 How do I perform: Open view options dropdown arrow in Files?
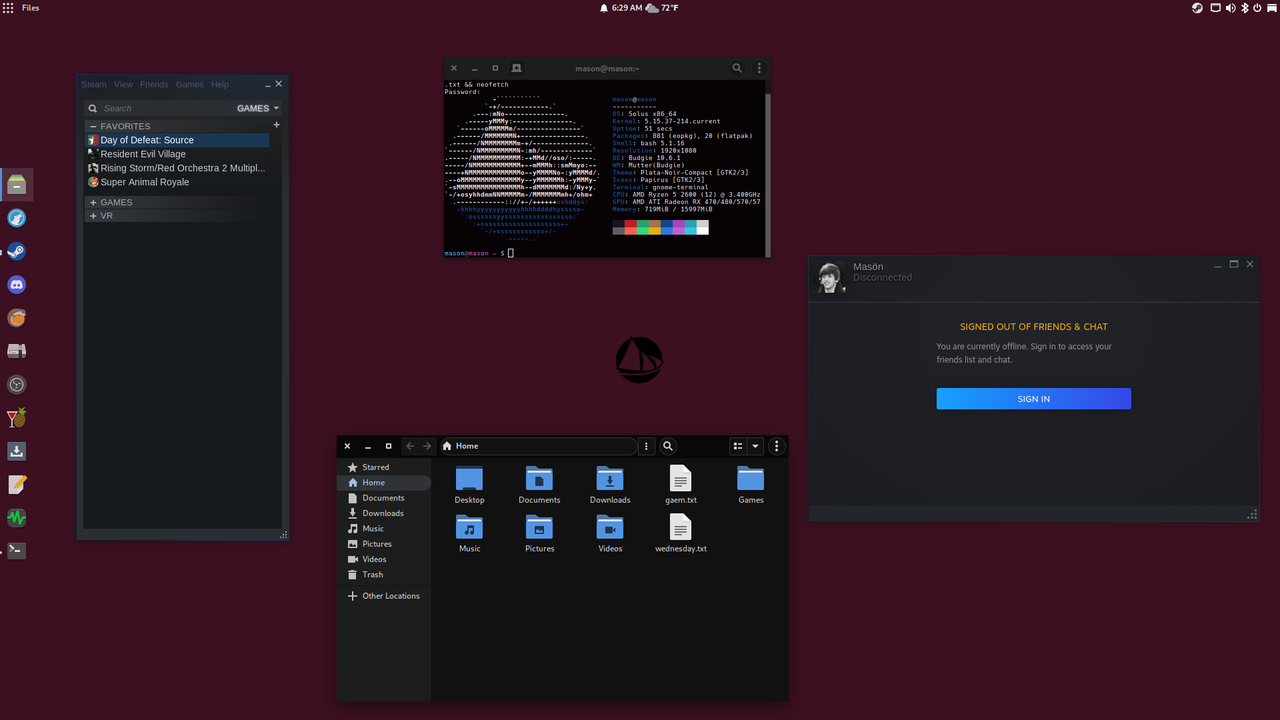click(756, 446)
